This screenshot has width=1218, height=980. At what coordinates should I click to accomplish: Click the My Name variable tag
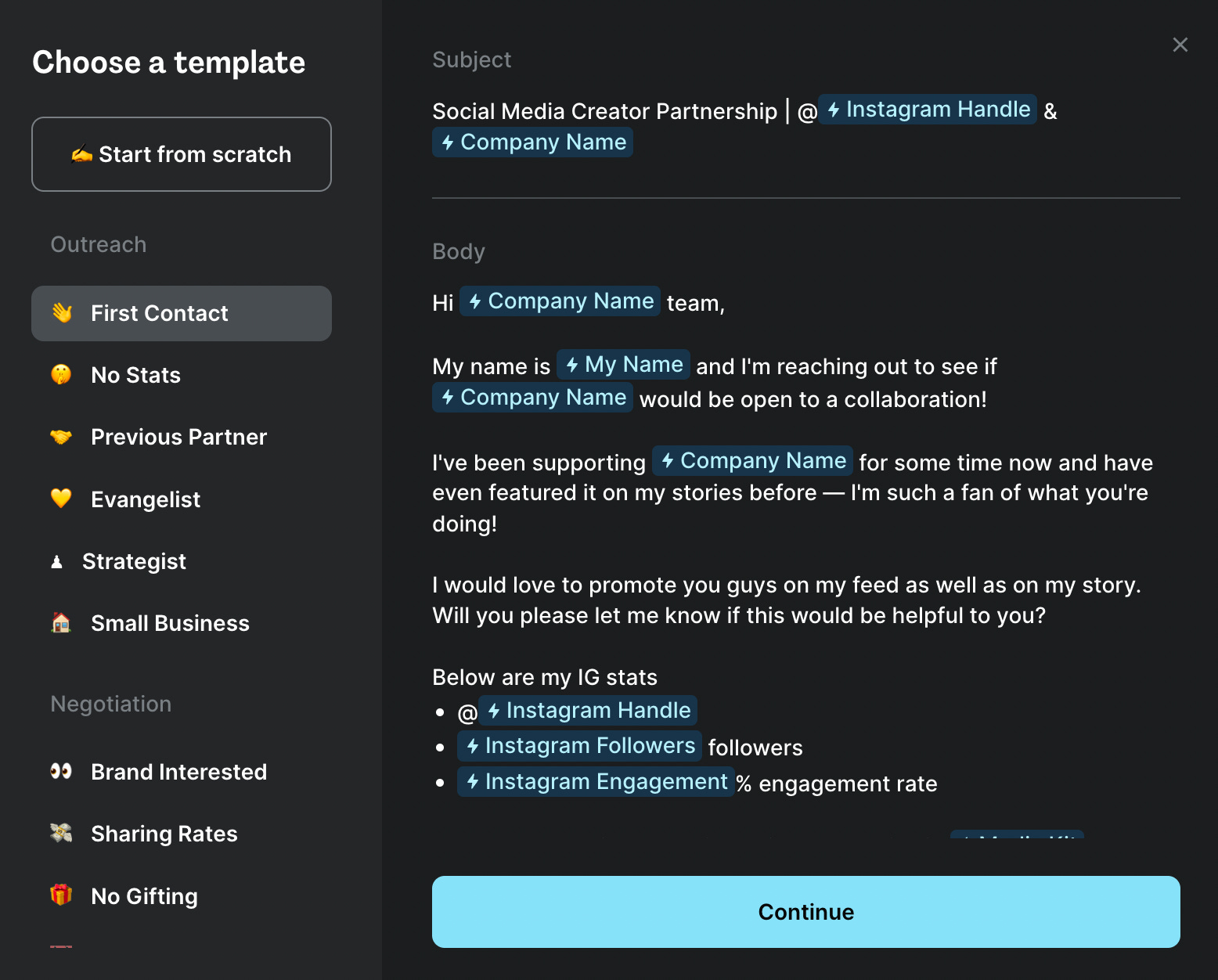624,365
